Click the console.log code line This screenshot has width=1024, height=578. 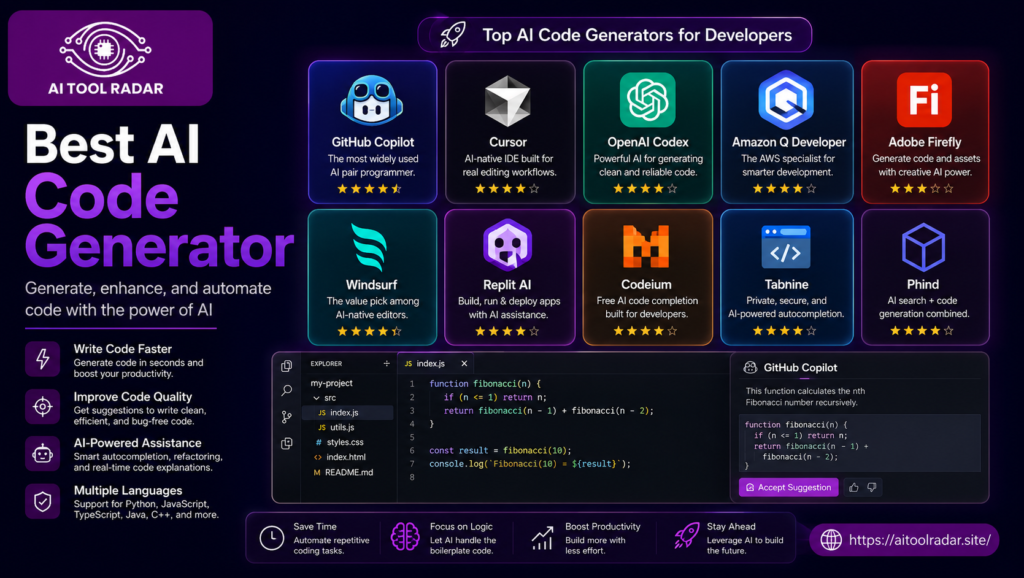(x=530, y=464)
